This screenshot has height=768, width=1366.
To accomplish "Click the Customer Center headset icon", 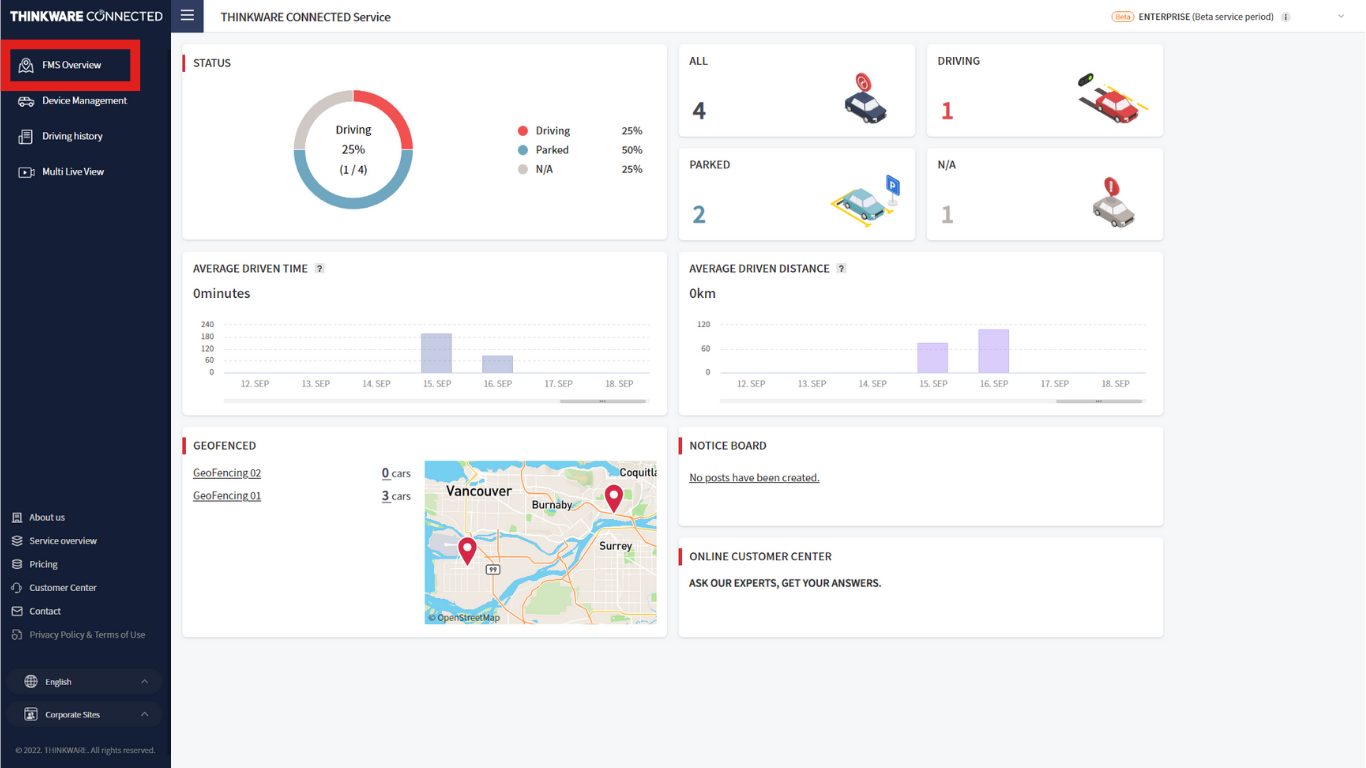I will tap(17, 588).
